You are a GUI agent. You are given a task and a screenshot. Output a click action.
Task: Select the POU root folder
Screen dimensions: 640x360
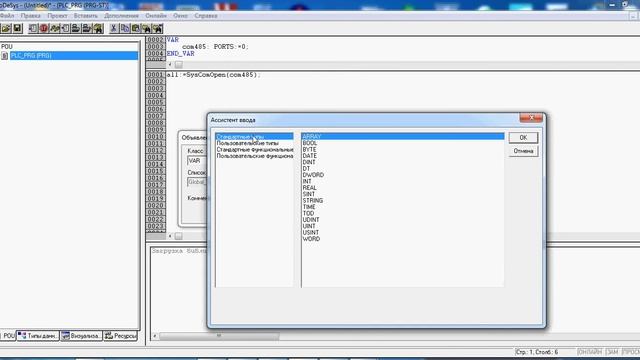7,47
